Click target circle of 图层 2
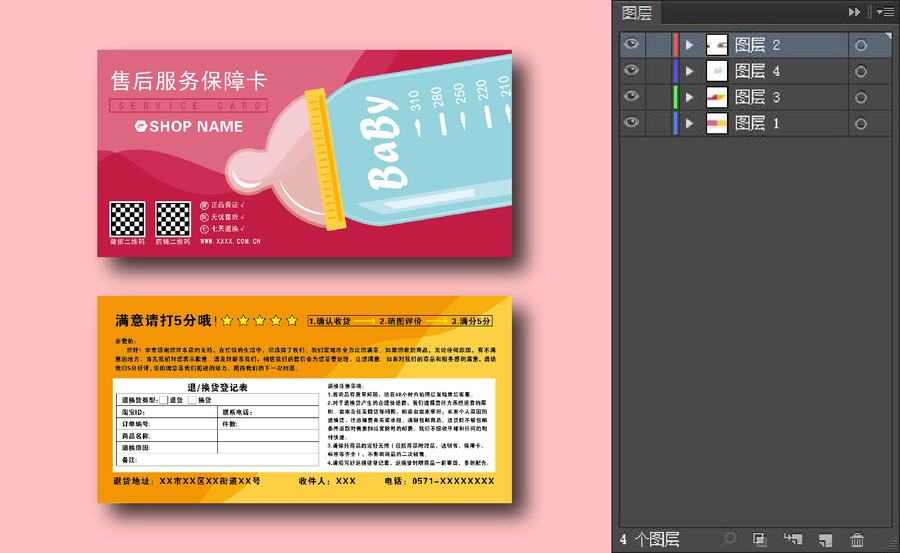Screen dimensions: 900x553 860,45
